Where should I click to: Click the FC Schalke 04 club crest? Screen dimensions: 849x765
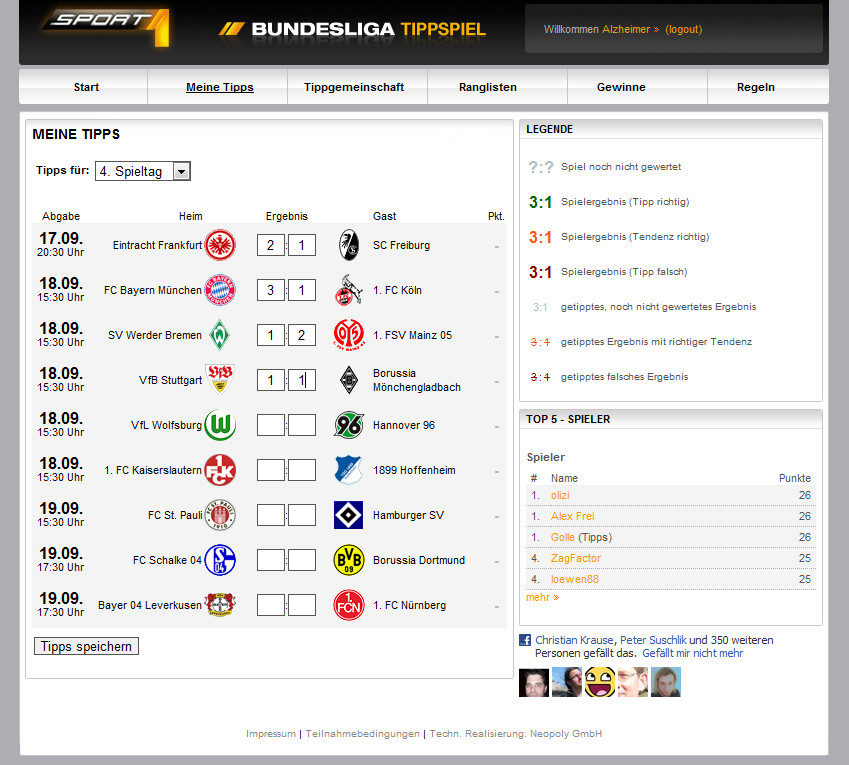coord(220,560)
